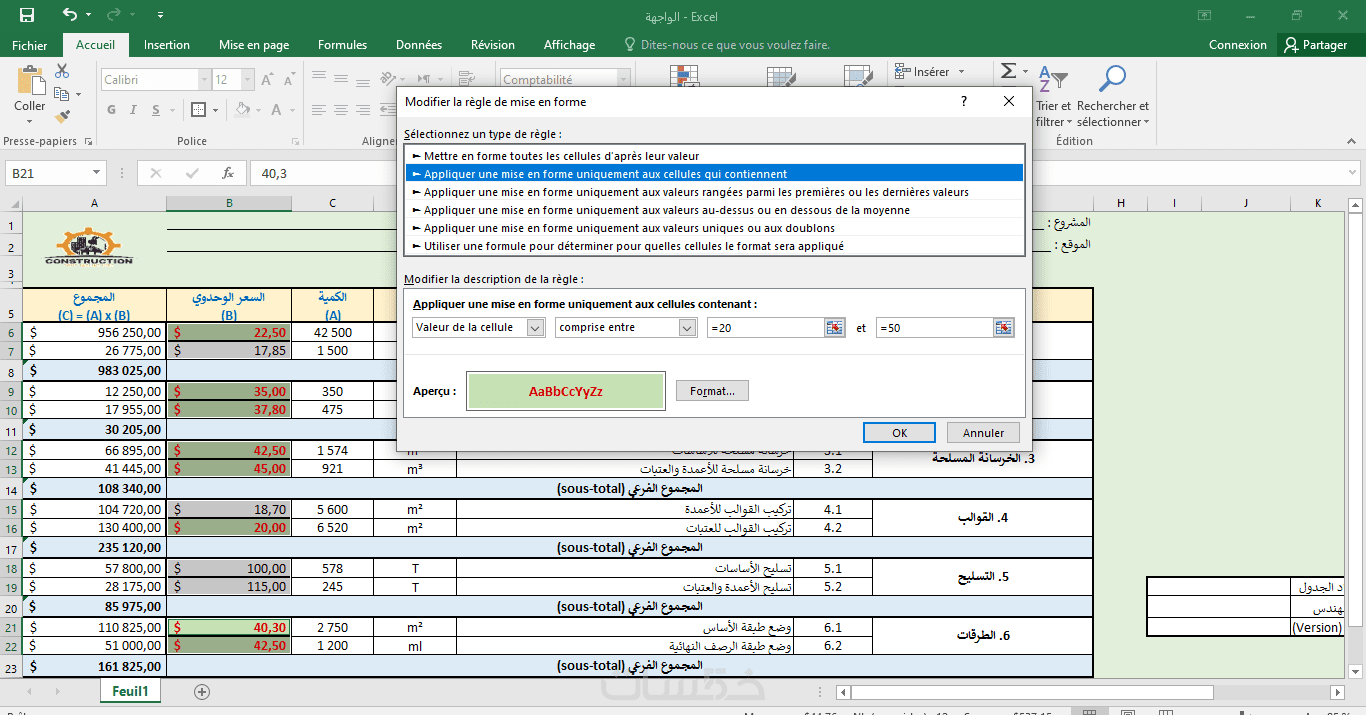
Task: Click the Borders icon
Action: [198, 110]
